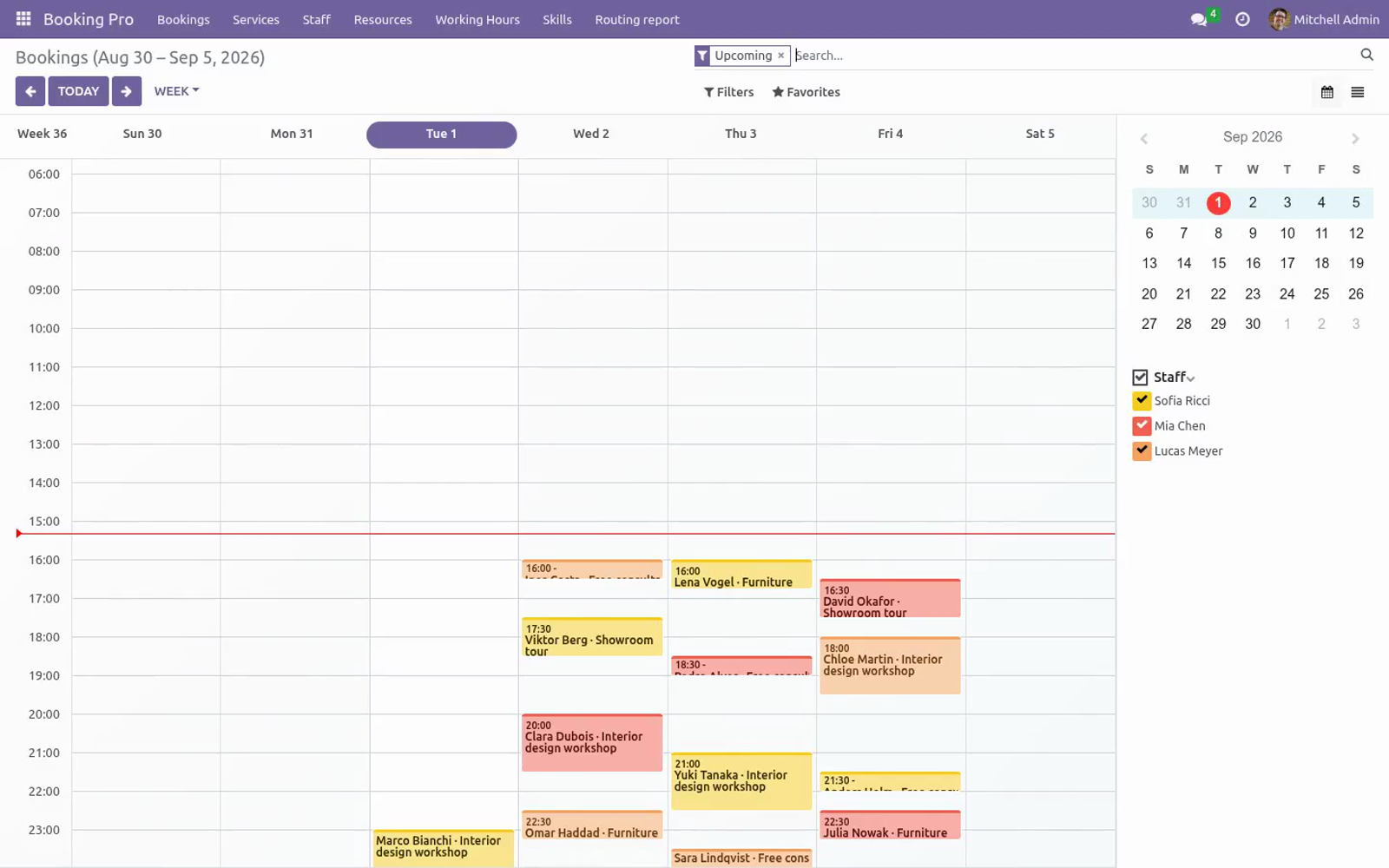
Task: Open Chloe Martin Interior design workshop booking
Action: (890, 666)
